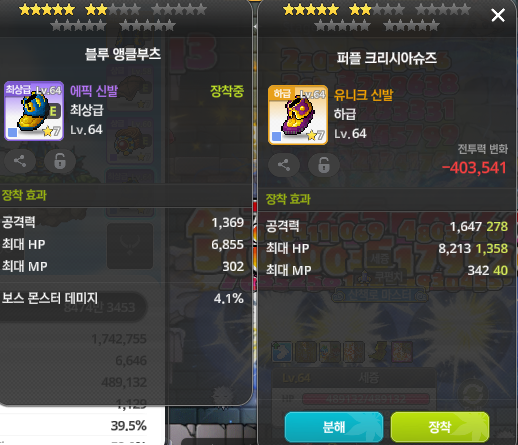Click the 장착중 equipped status label
Image resolution: width=518 pixels, height=445 pixels.
227,91
